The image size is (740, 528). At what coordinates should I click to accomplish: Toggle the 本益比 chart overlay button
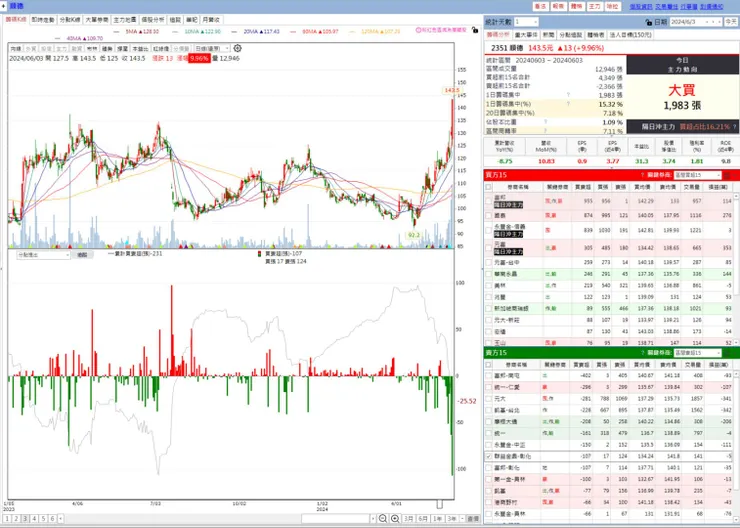pyautogui.click(x=140, y=49)
